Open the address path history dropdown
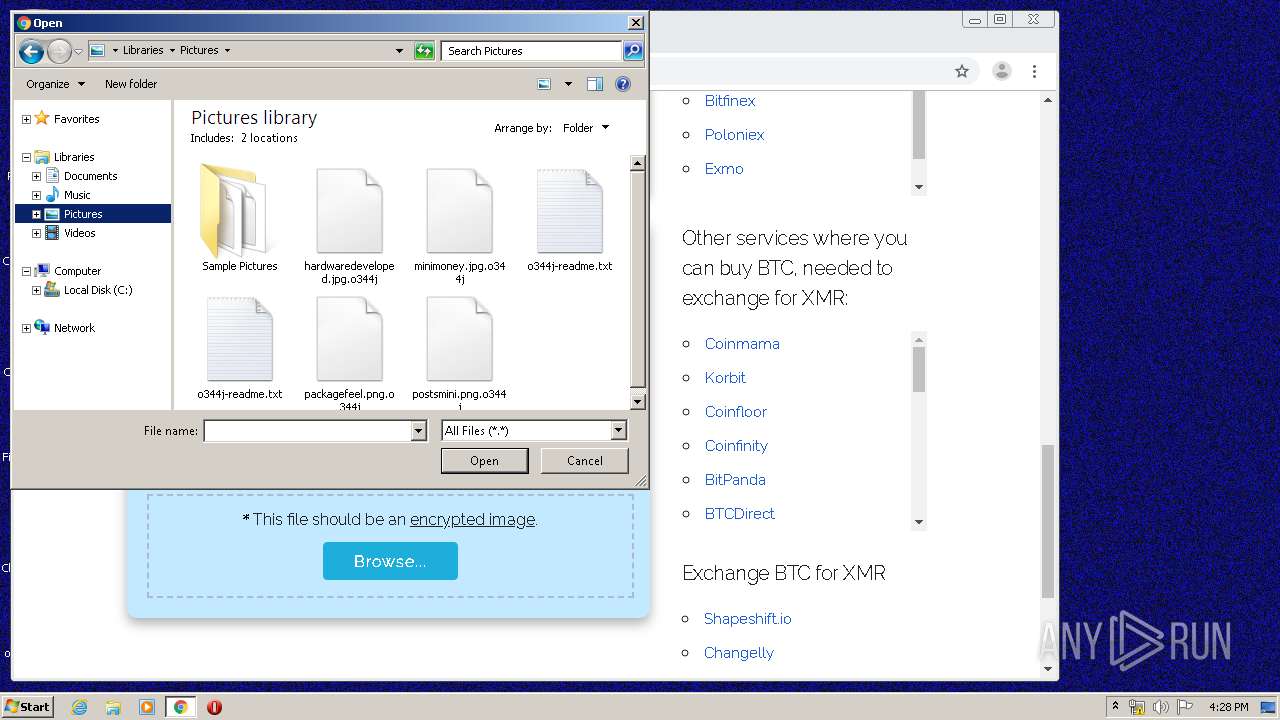1280x720 pixels. [399, 51]
